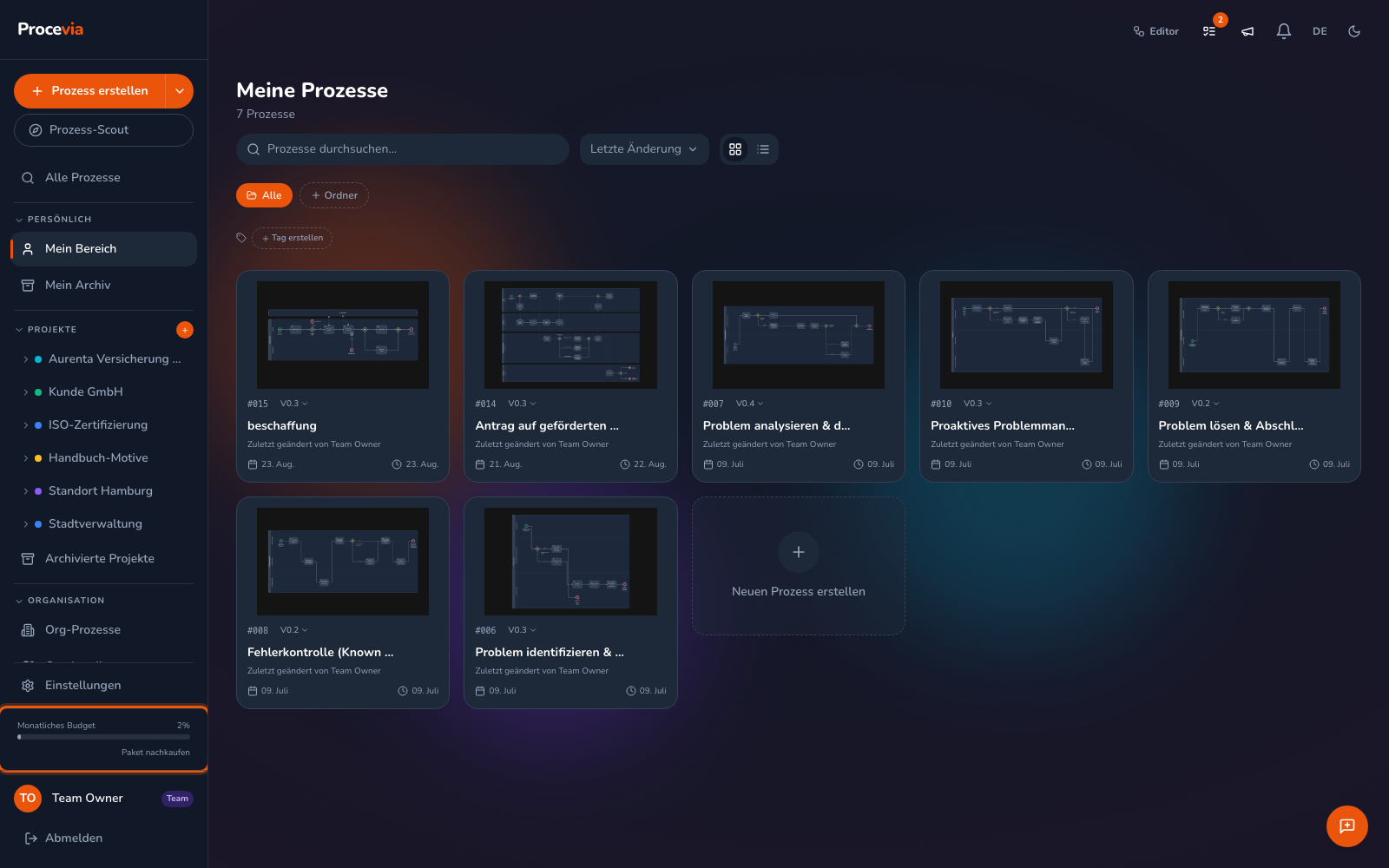Viewport: 1389px width, 868px height.
Task: Click Tag erstellen chip
Action: (293, 238)
